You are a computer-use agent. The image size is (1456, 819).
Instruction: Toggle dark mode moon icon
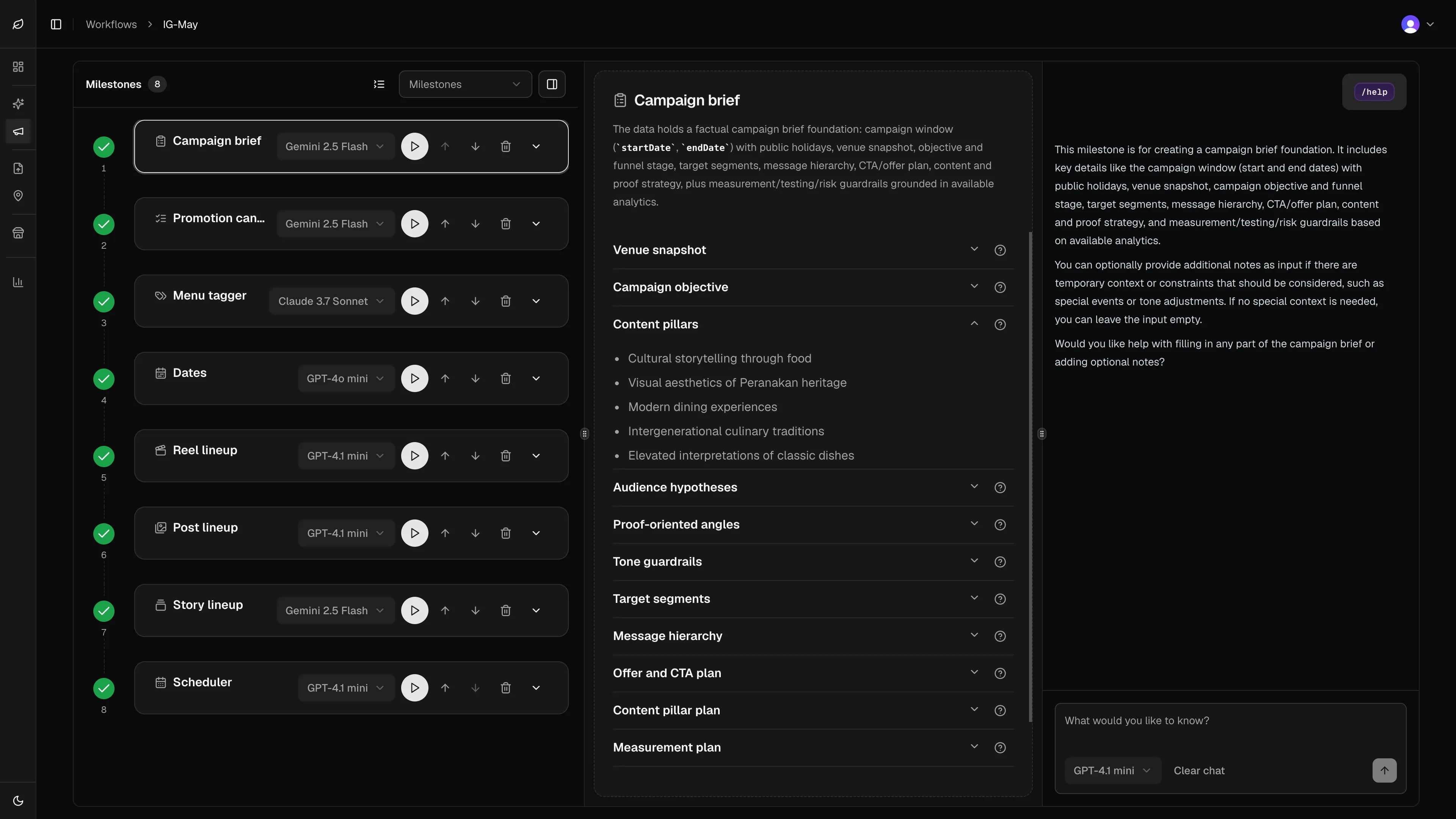[x=18, y=800]
